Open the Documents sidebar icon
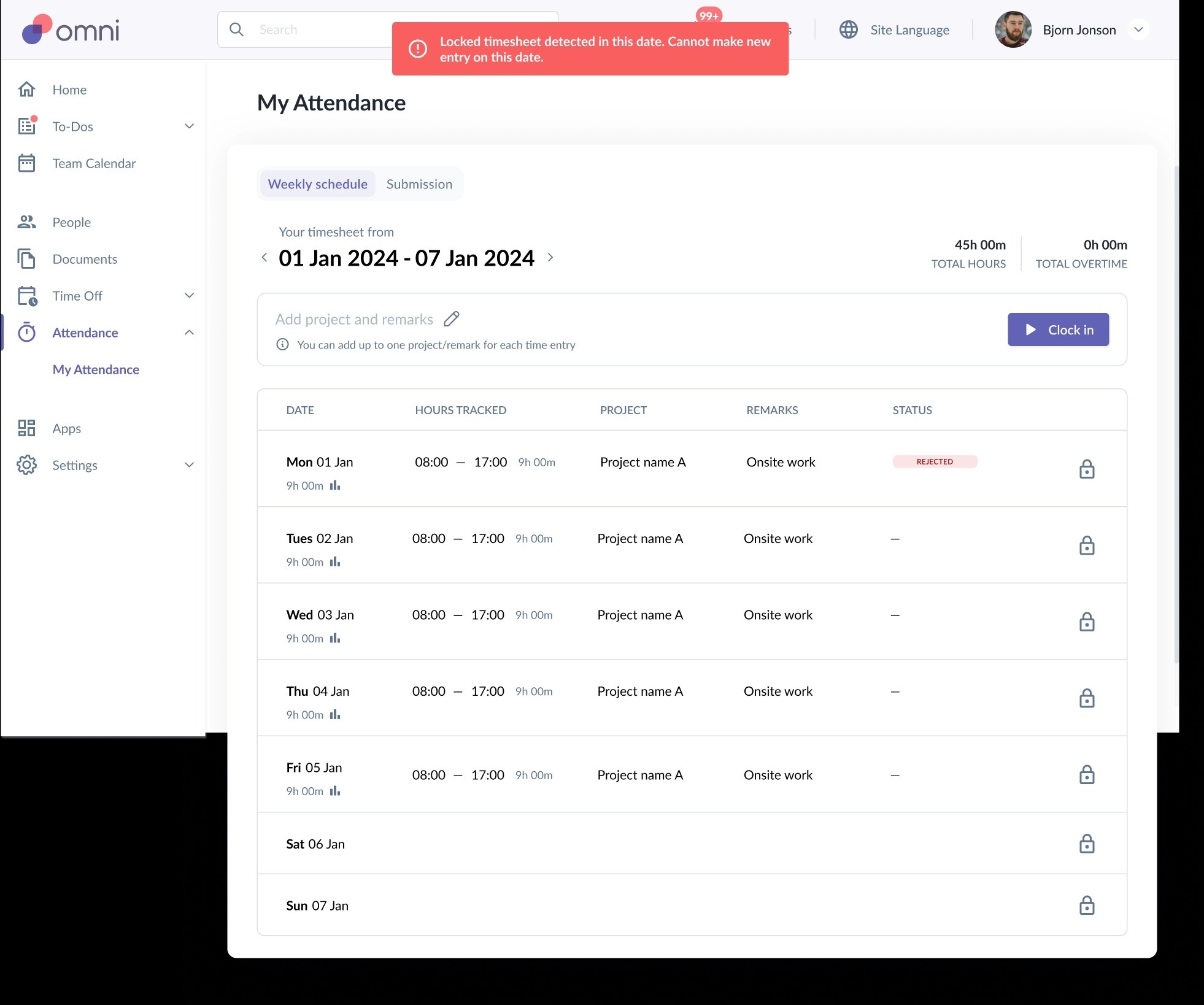Image resolution: width=1204 pixels, height=1005 pixels. tap(27, 259)
